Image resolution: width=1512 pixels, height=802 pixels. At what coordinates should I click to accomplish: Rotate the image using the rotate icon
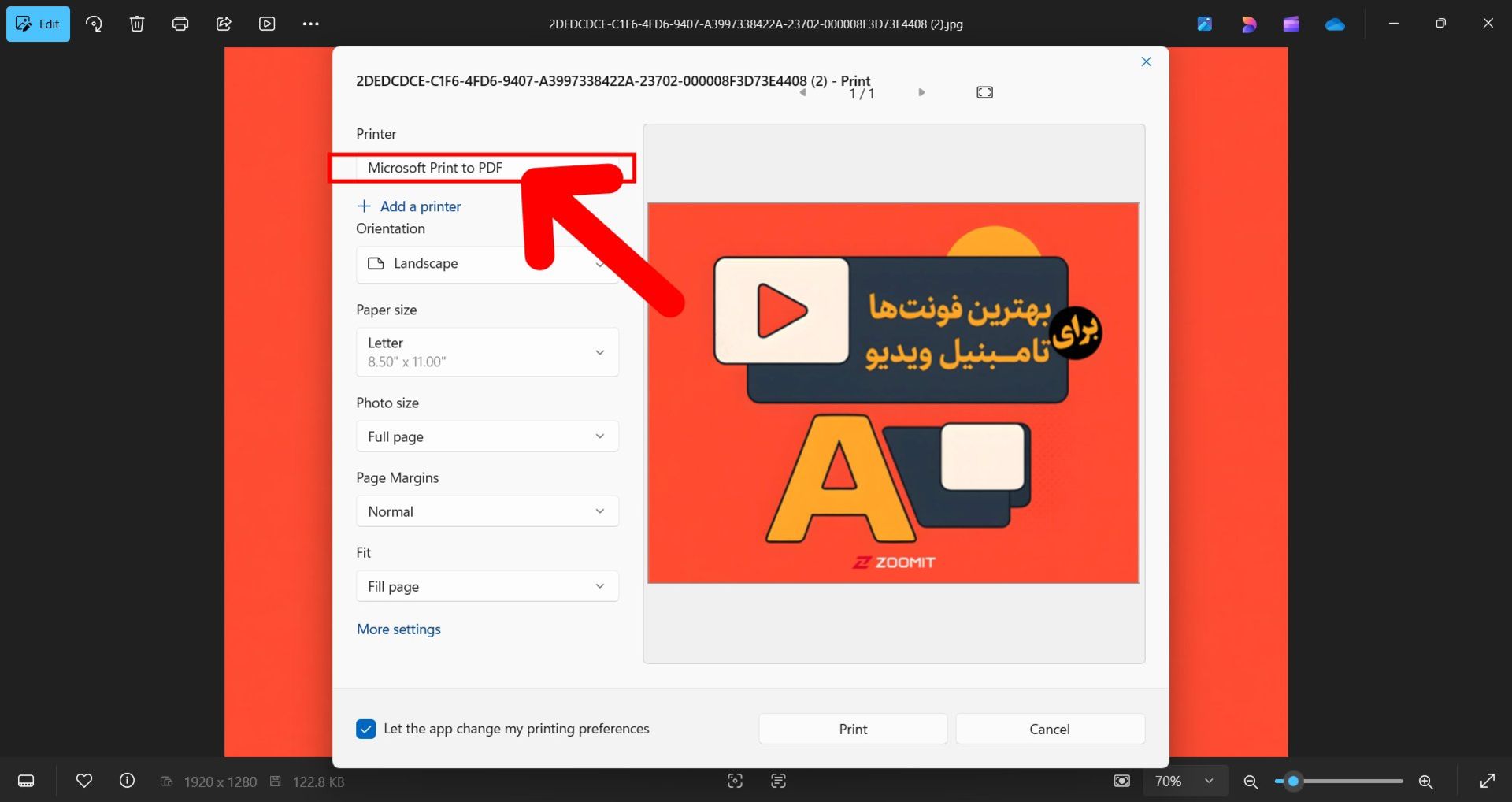coord(94,24)
